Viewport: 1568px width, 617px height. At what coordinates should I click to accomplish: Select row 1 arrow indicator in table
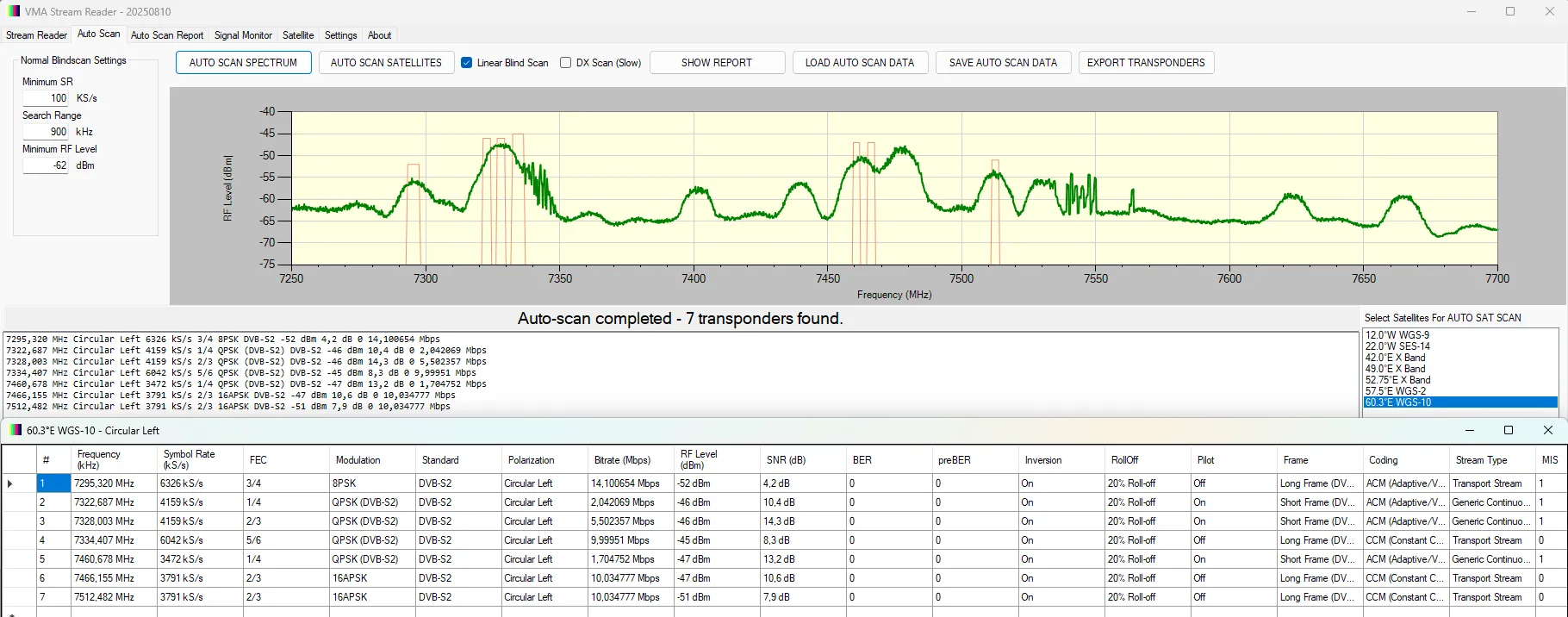[10, 483]
